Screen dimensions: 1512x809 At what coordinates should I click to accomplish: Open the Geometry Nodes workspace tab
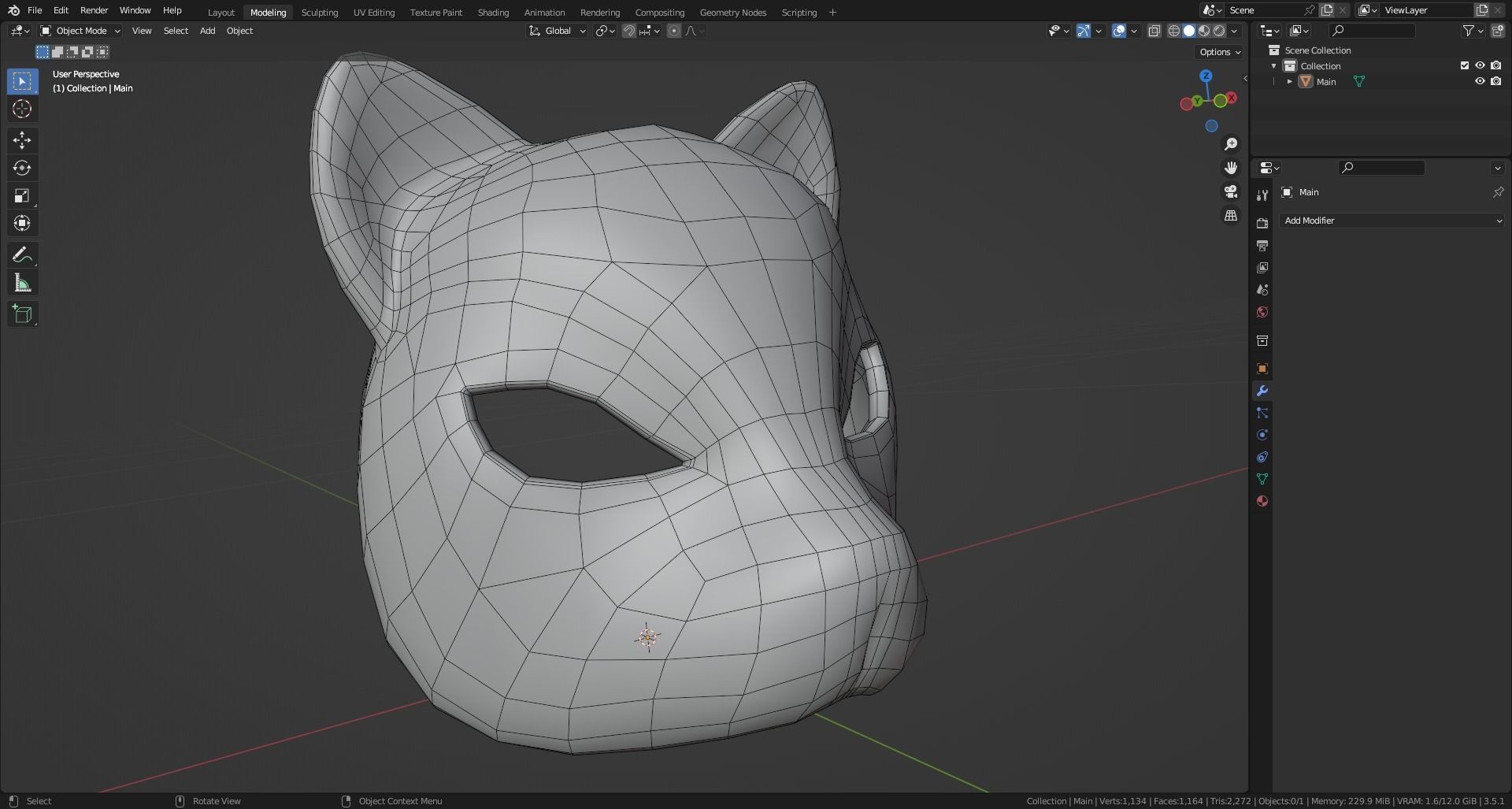[x=732, y=12]
